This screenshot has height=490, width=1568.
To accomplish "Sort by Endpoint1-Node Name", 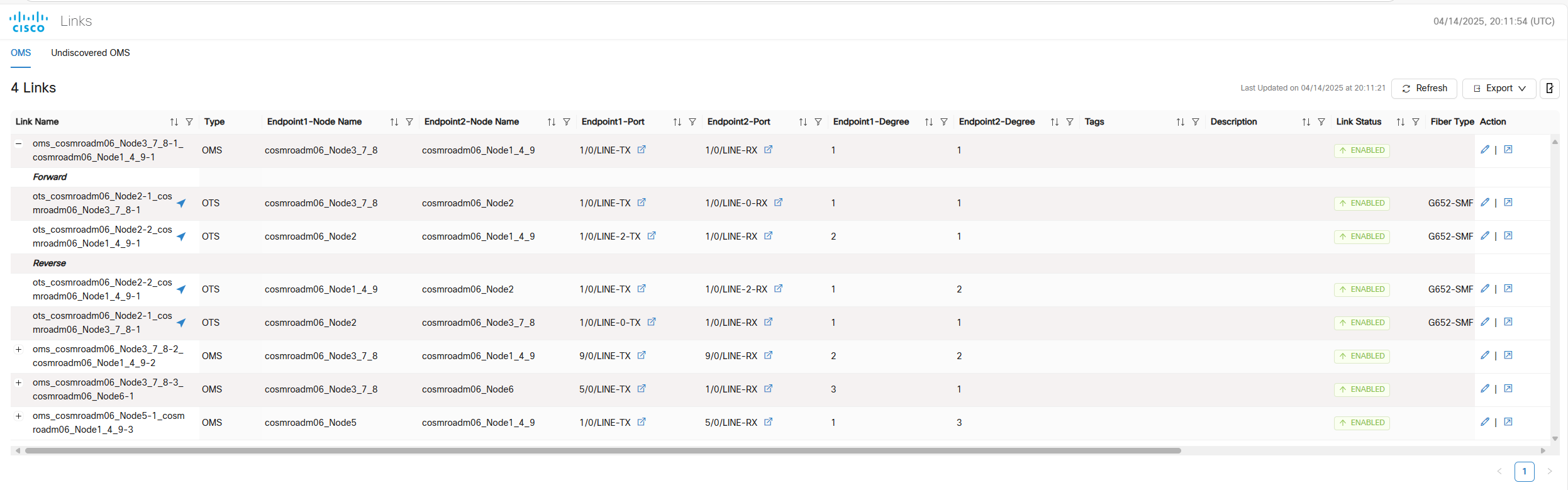I will [394, 122].
